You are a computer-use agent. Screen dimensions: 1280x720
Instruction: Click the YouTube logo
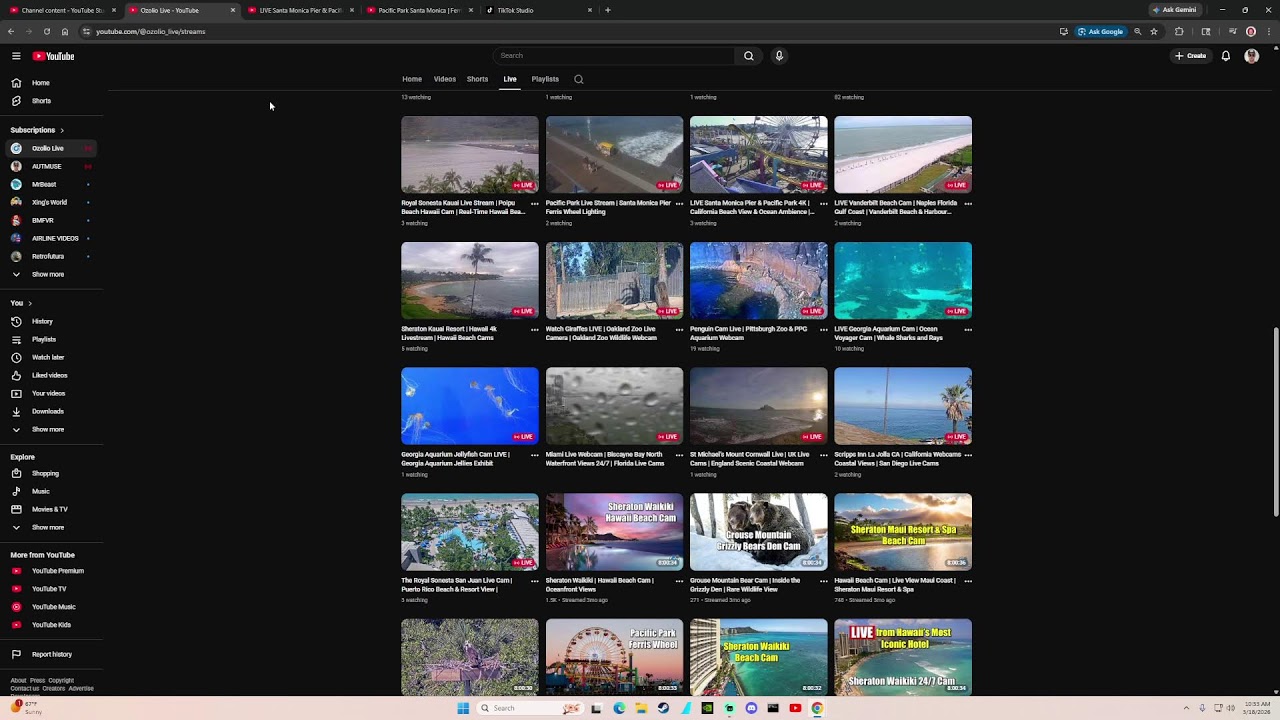click(53, 56)
